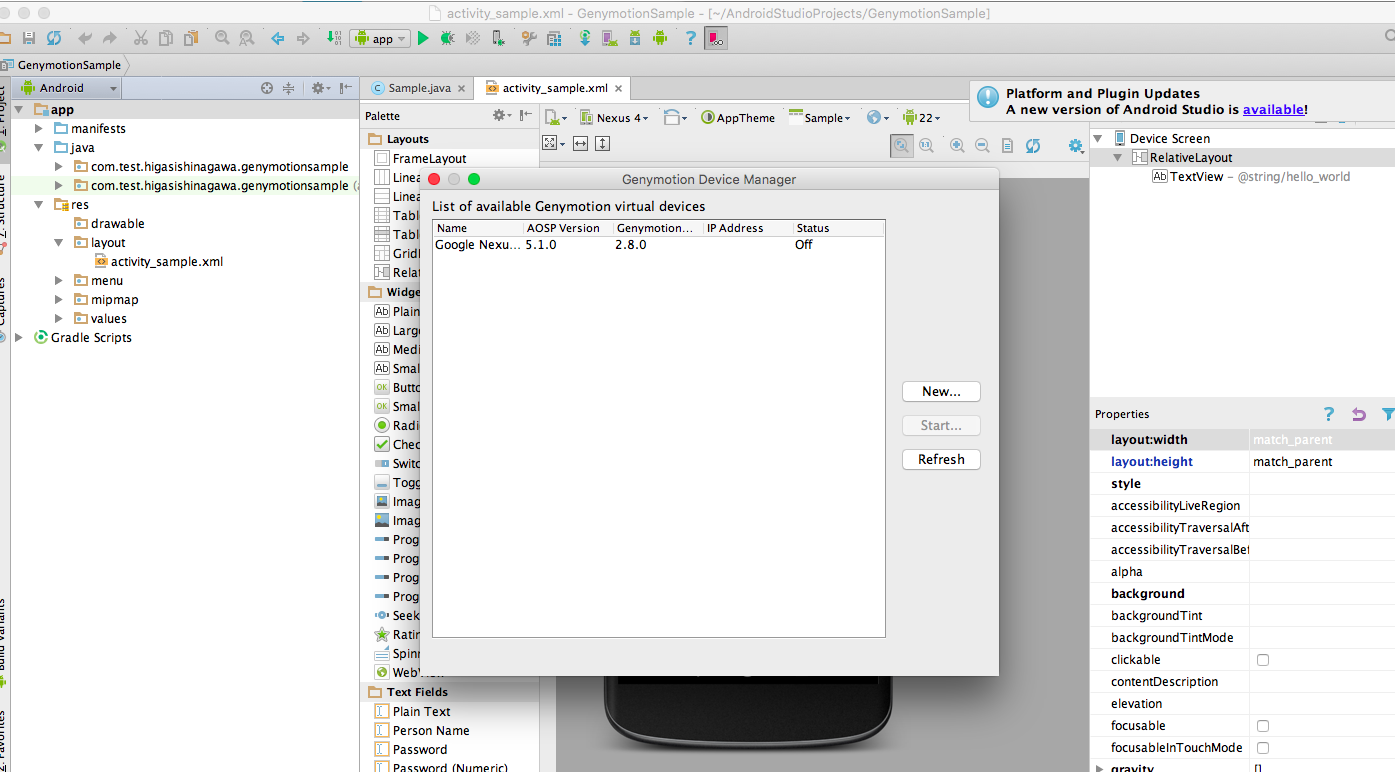Select activity_sample.xml in project tree
Viewport: 1395px width, 772px height.
(x=159, y=262)
